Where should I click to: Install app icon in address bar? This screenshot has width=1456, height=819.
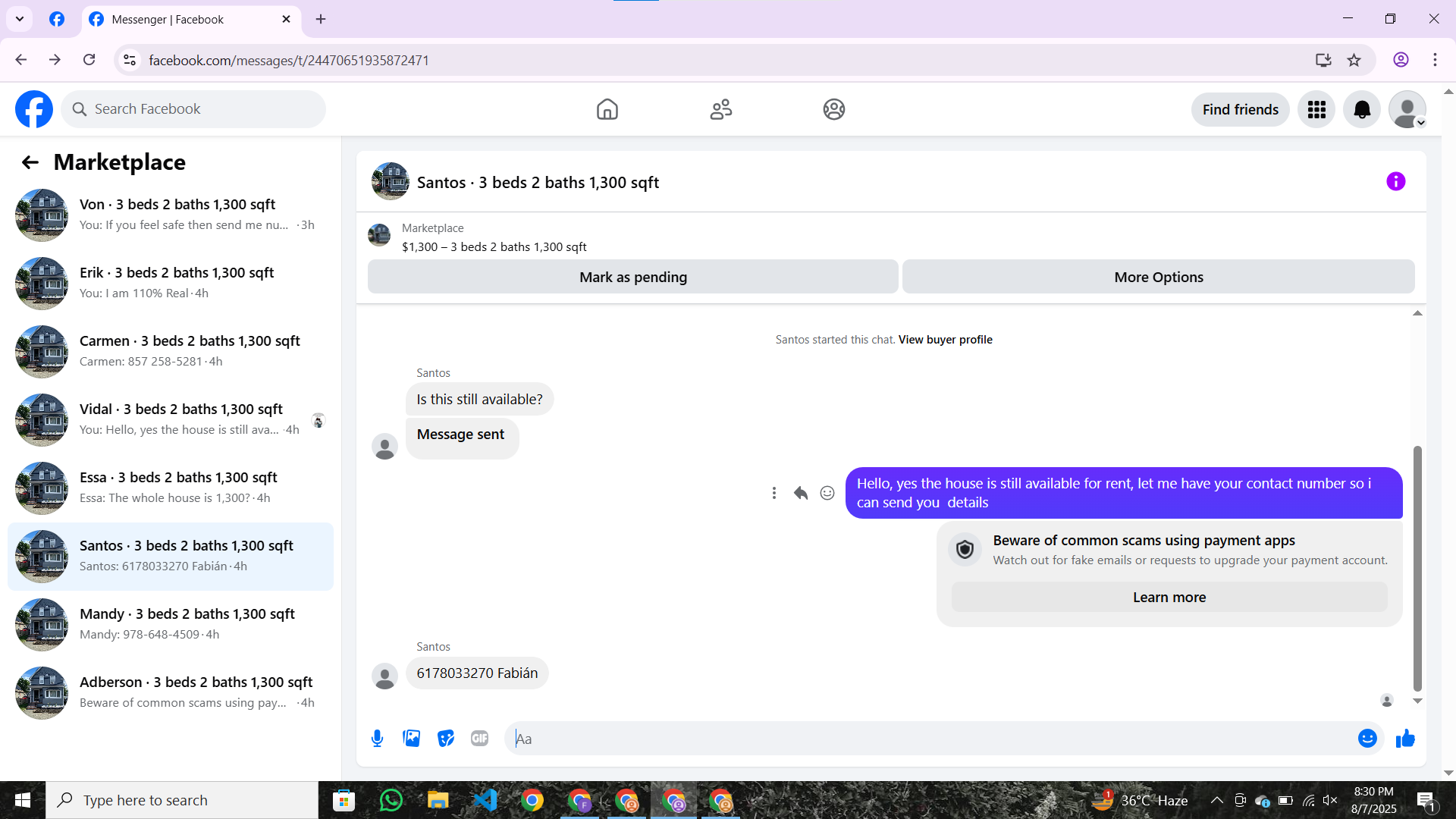click(1323, 60)
